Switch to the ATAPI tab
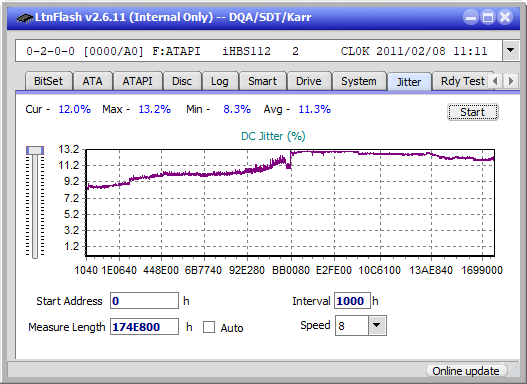This screenshot has height=384, width=527. (x=137, y=81)
